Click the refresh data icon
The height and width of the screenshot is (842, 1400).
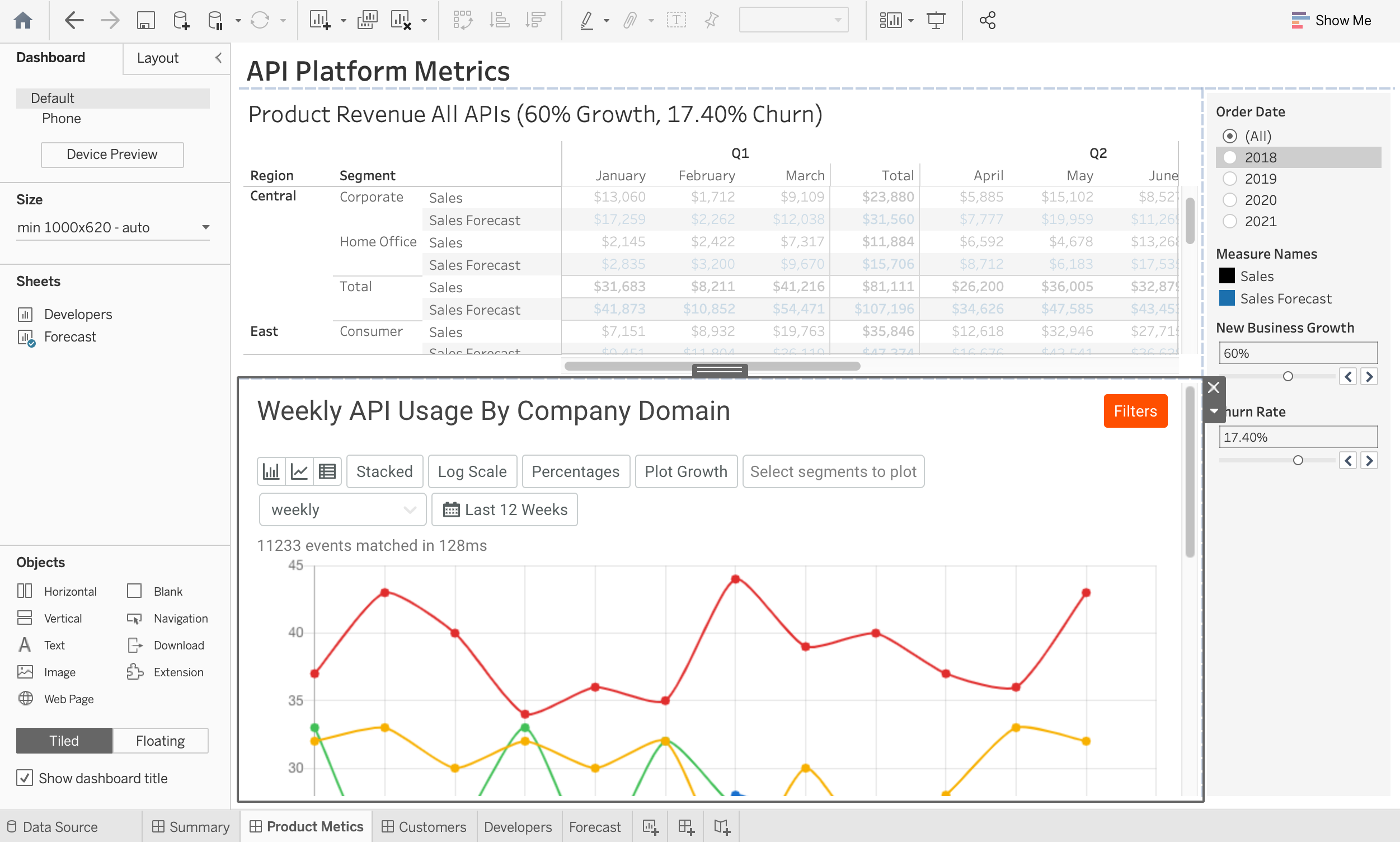point(260,20)
